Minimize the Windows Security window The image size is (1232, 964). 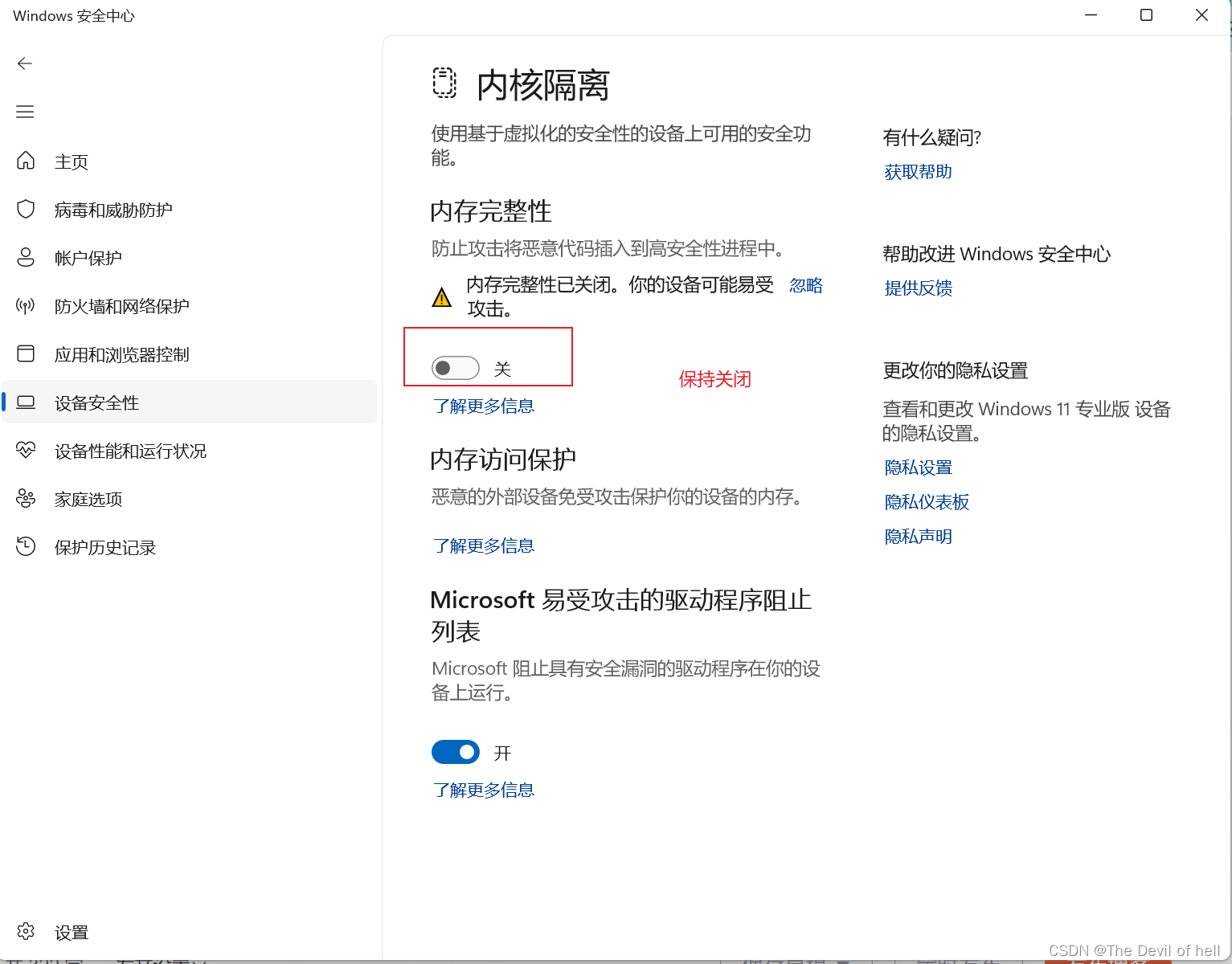click(x=1091, y=15)
